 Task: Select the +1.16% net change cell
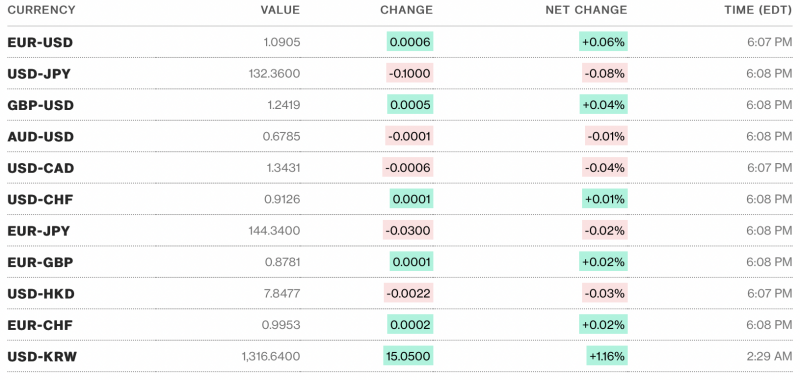coord(607,356)
